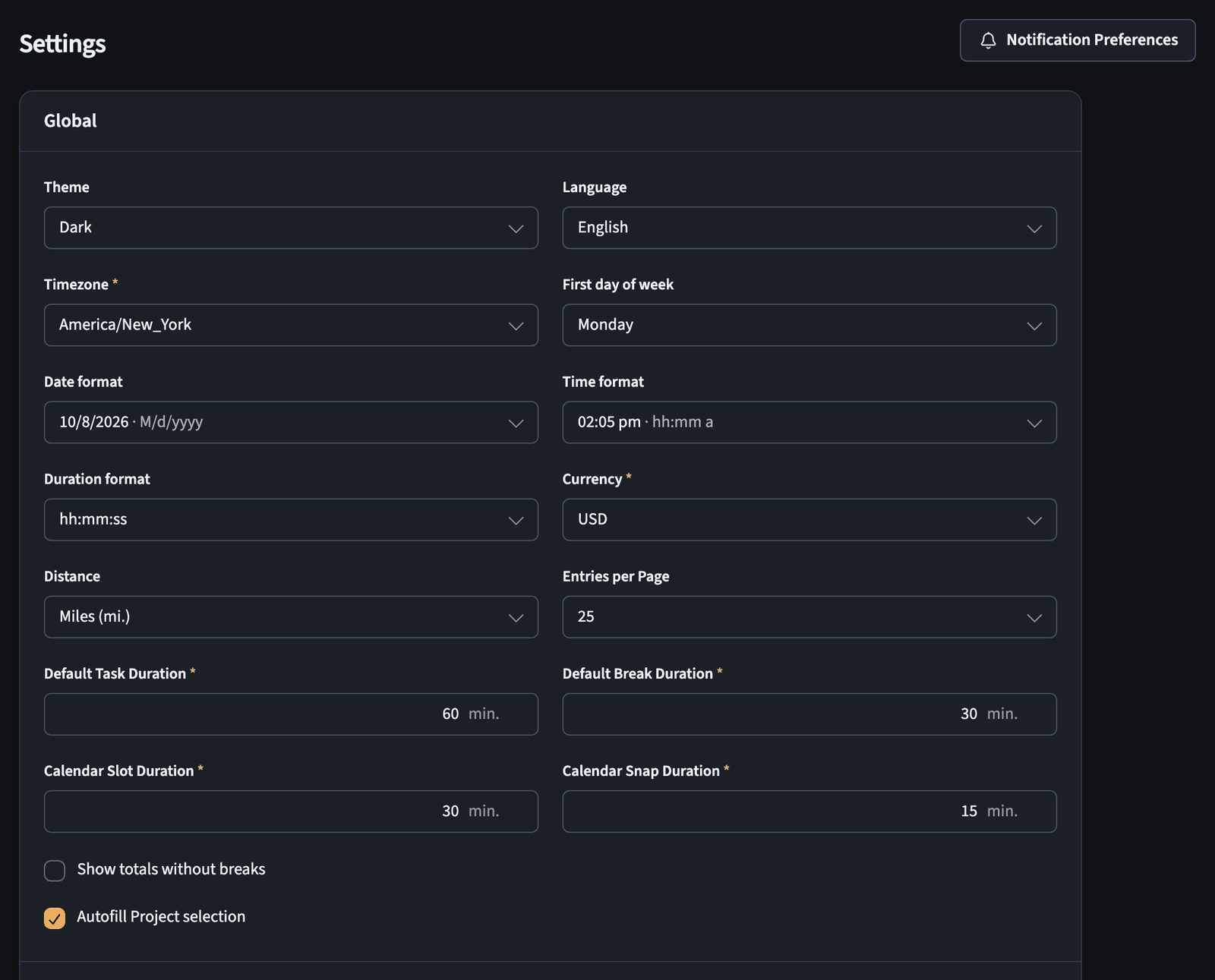Open the Time format dropdown
Screen dimensions: 1215x980
[x=809, y=422]
